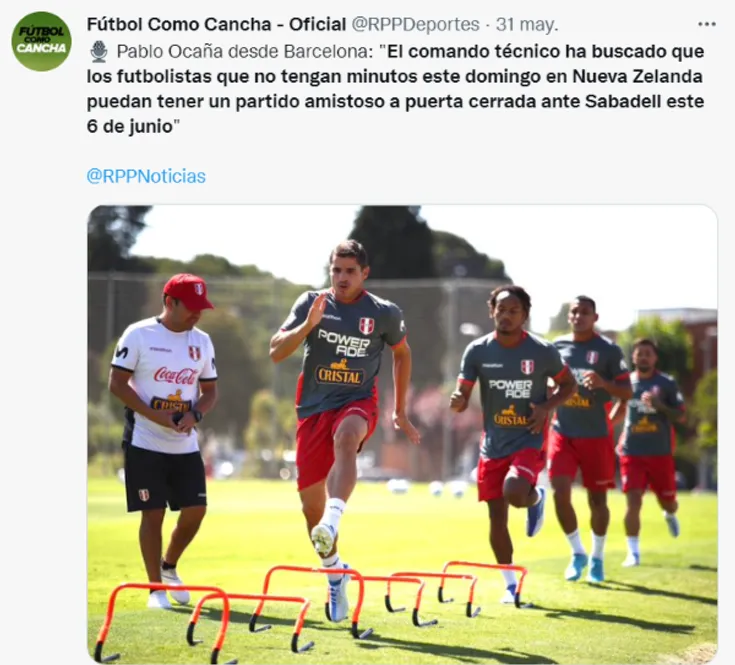Open the tweet's three-dot more options menu
735x665 pixels.
706,24
